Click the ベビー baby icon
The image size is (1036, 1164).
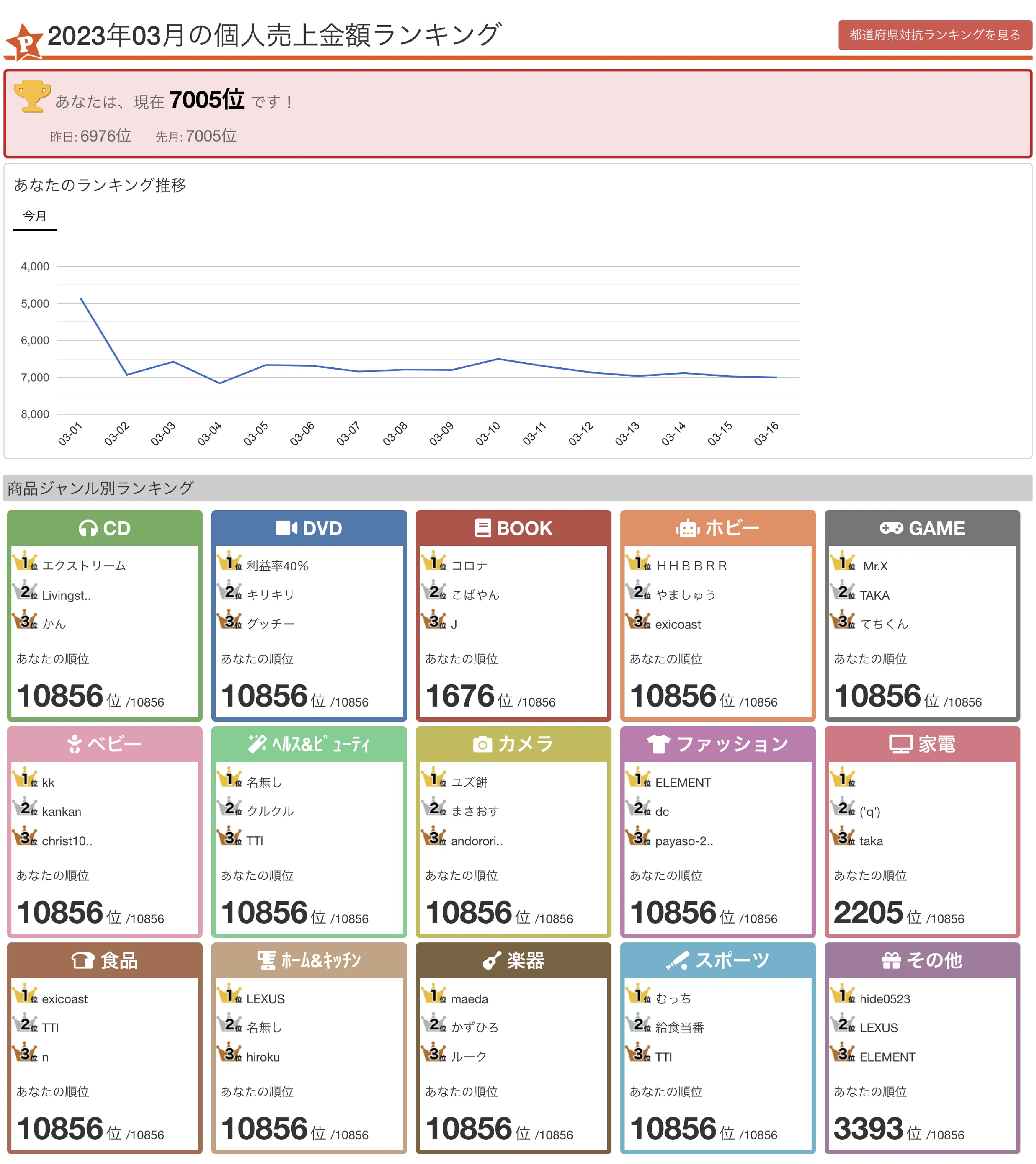[x=74, y=744]
